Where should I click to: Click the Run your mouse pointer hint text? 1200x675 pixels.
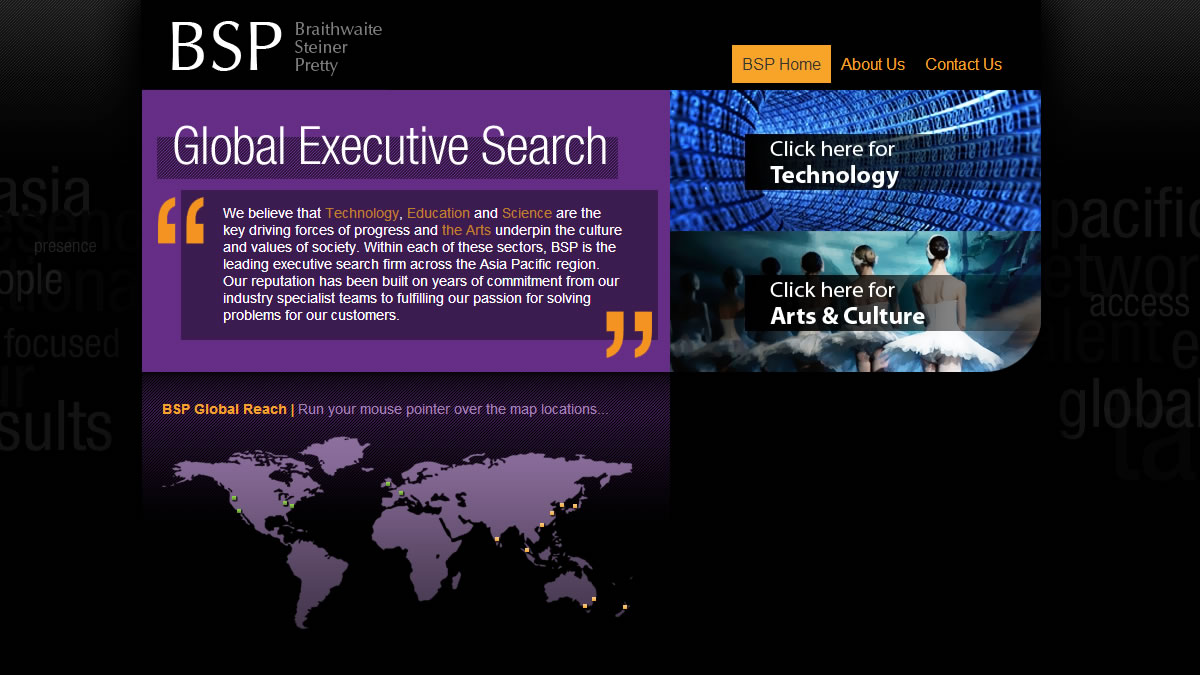[453, 409]
